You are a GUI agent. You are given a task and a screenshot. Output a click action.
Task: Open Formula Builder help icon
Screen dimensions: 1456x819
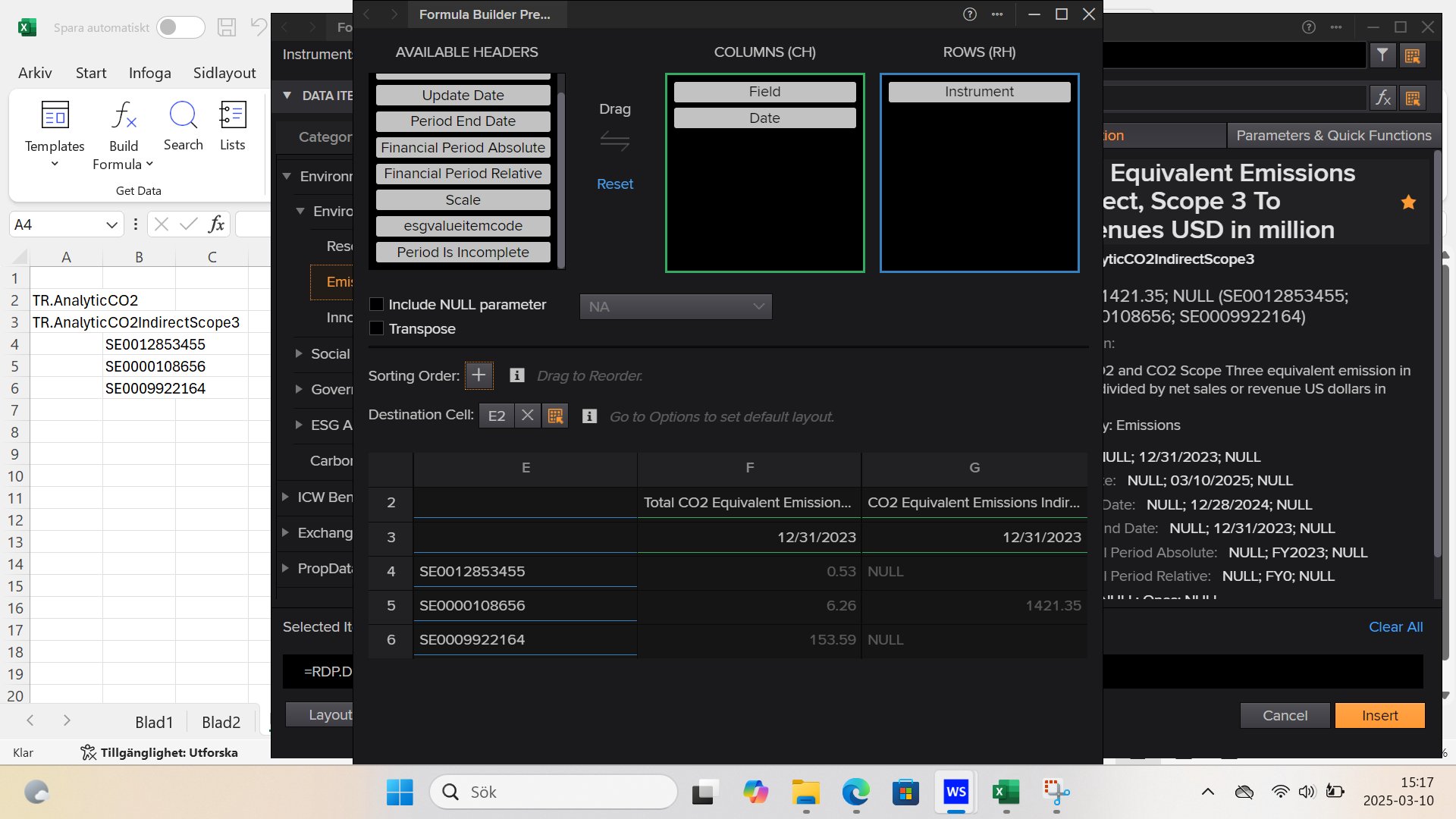coord(969,14)
